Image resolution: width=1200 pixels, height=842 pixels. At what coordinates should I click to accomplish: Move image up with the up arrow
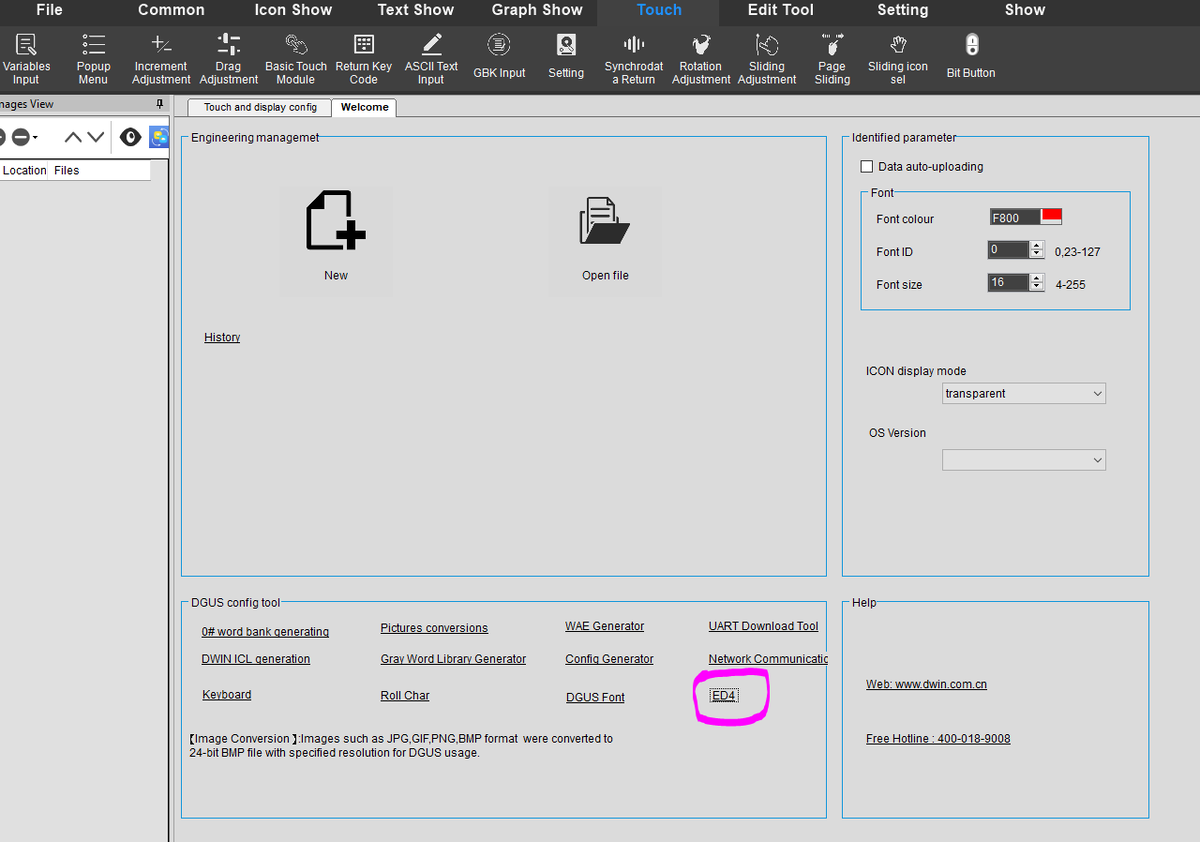pos(73,138)
